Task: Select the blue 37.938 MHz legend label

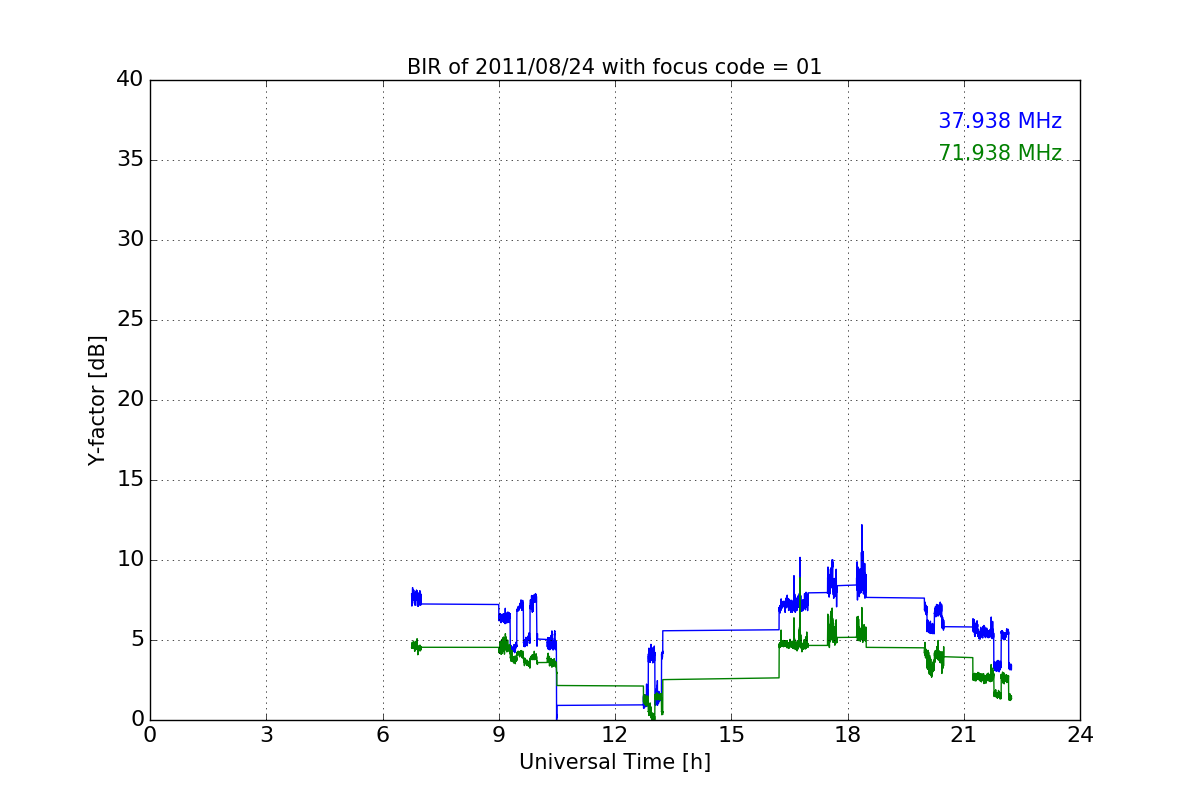Action: coord(1000,121)
